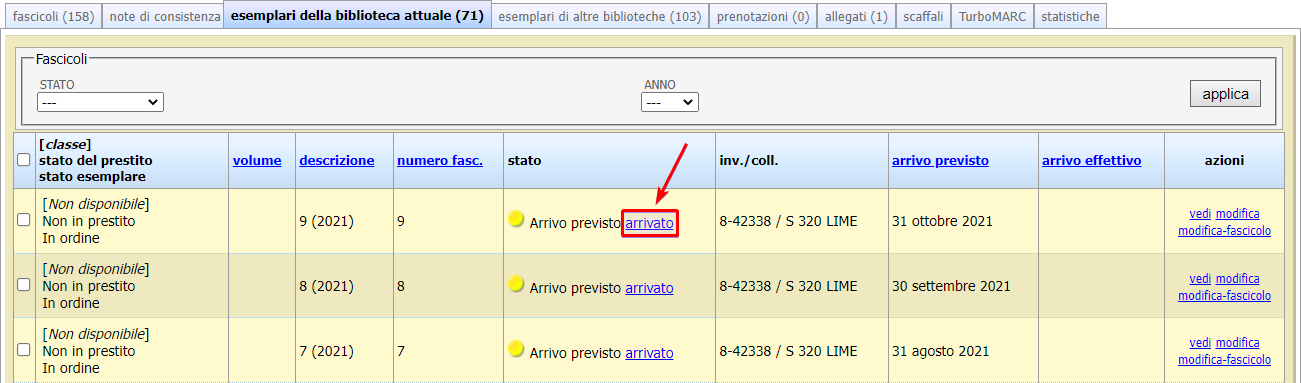Sort by descrizione column header
This screenshot has width=1301, height=383.
[337, 160]
